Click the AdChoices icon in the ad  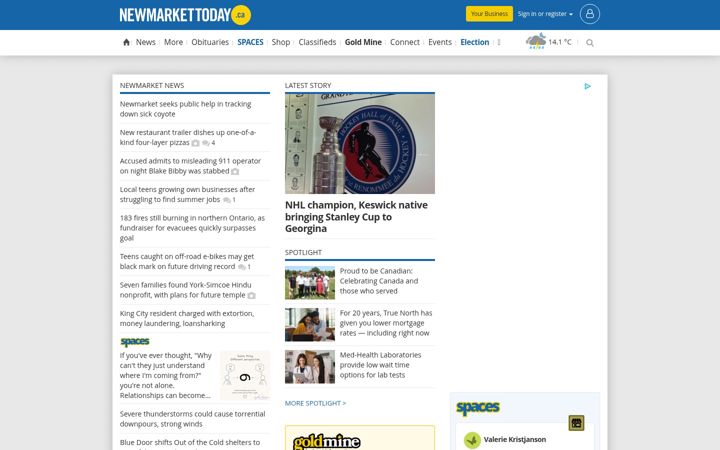pyautogui.click(x=587, y=86)
